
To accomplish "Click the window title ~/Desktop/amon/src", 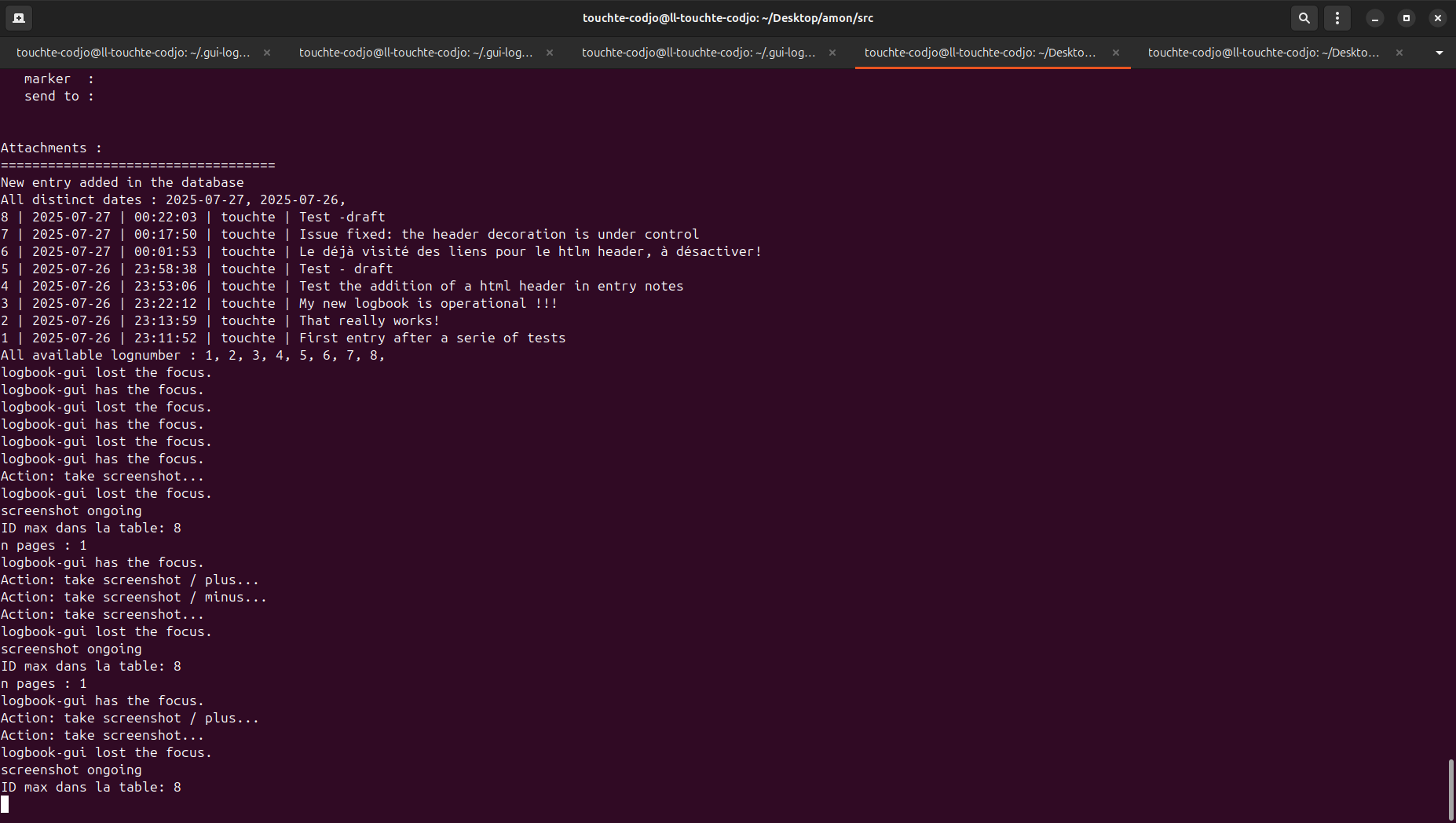I will 728,17.
